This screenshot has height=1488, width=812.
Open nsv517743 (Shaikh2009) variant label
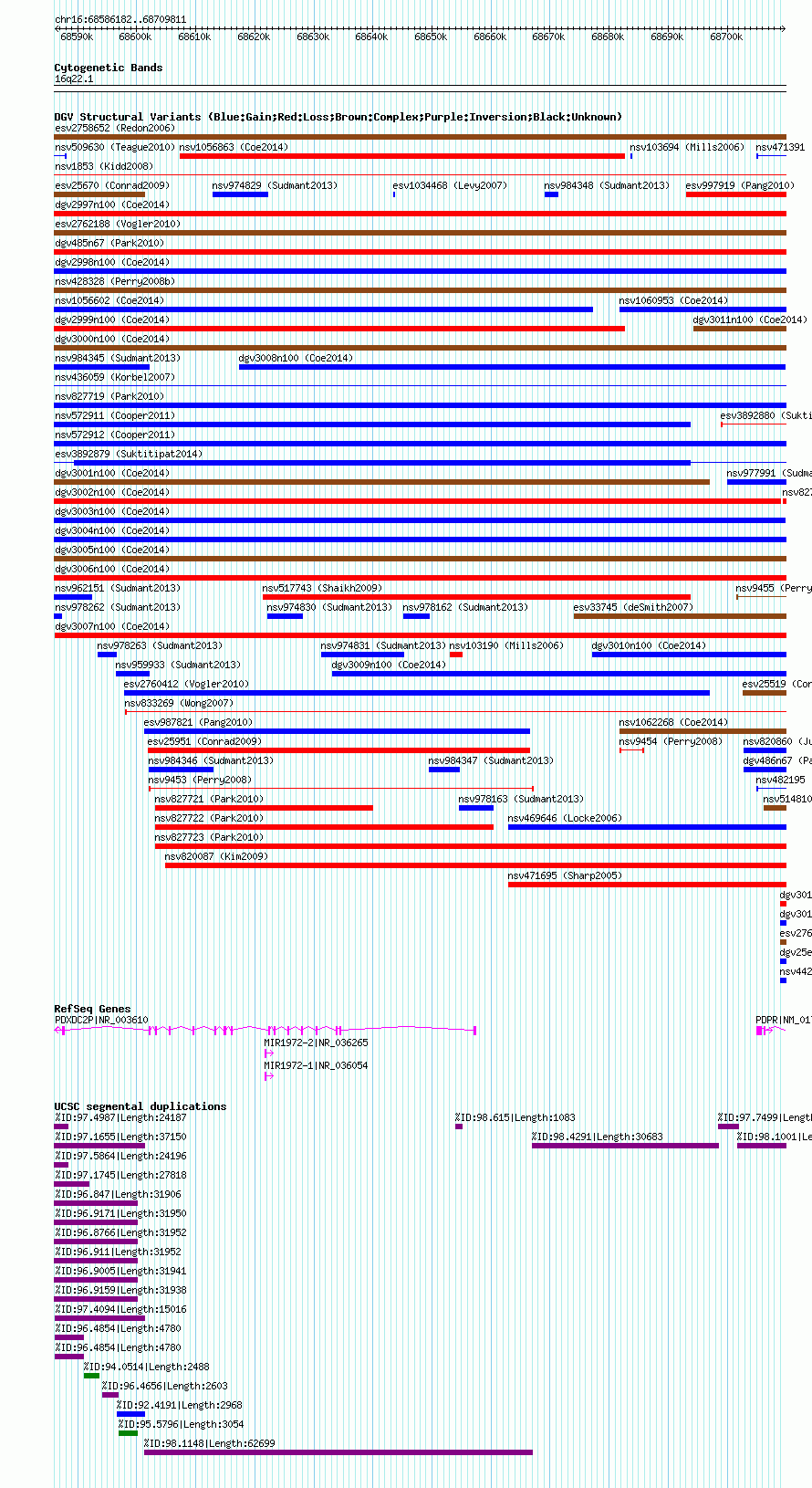[x=322, y=588]
